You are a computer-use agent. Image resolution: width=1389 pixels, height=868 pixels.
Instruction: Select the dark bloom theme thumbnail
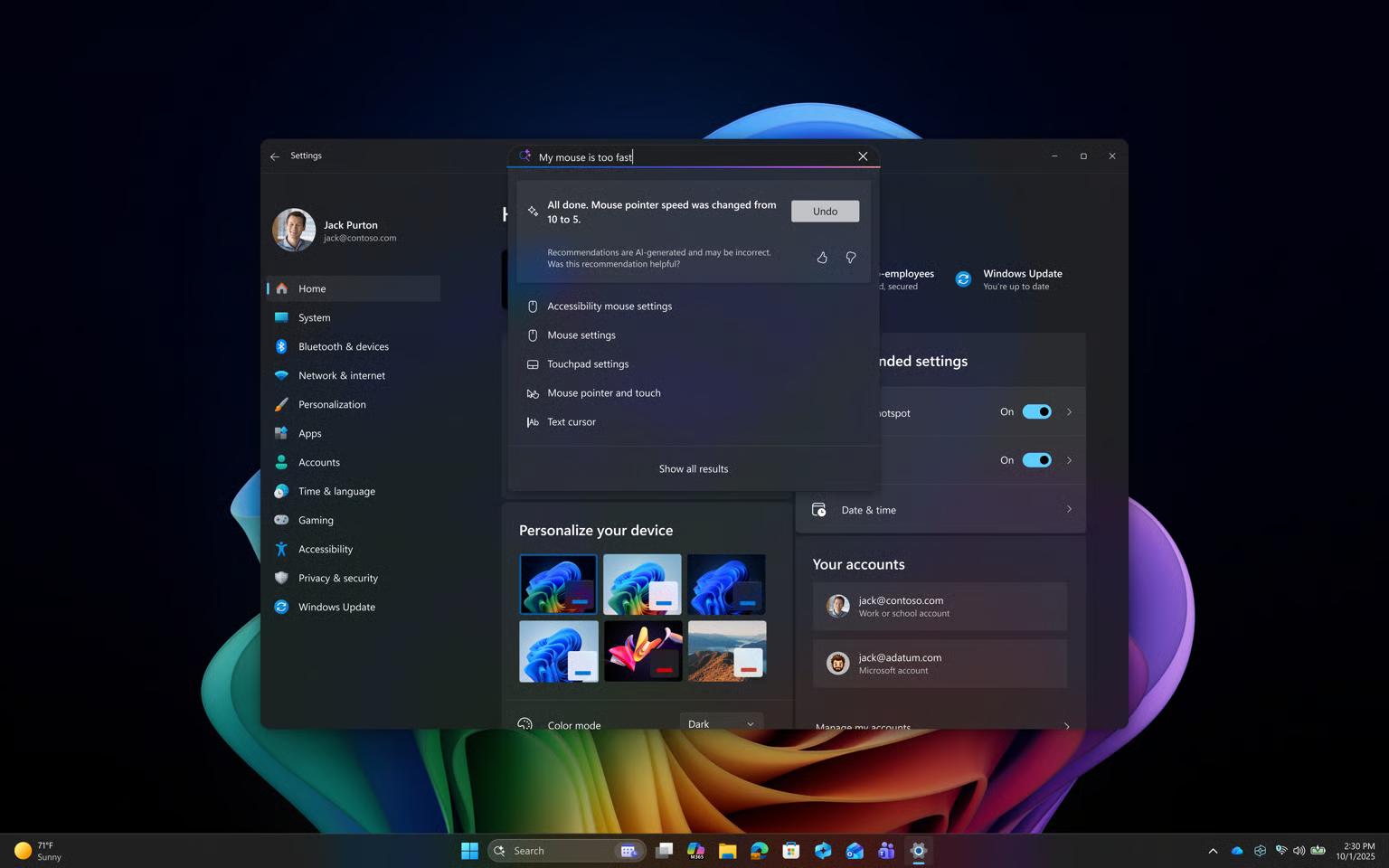coord(558,584)
